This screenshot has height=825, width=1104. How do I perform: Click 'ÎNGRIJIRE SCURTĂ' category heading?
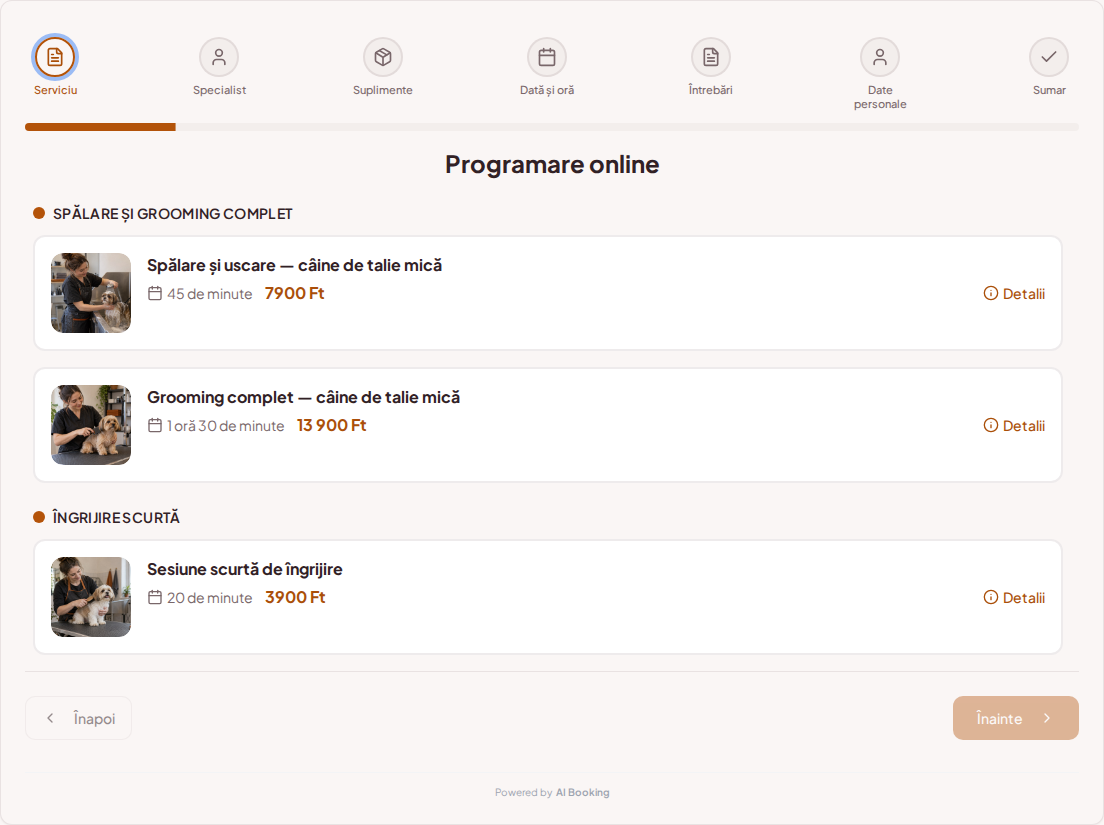(x=116, y=517)
